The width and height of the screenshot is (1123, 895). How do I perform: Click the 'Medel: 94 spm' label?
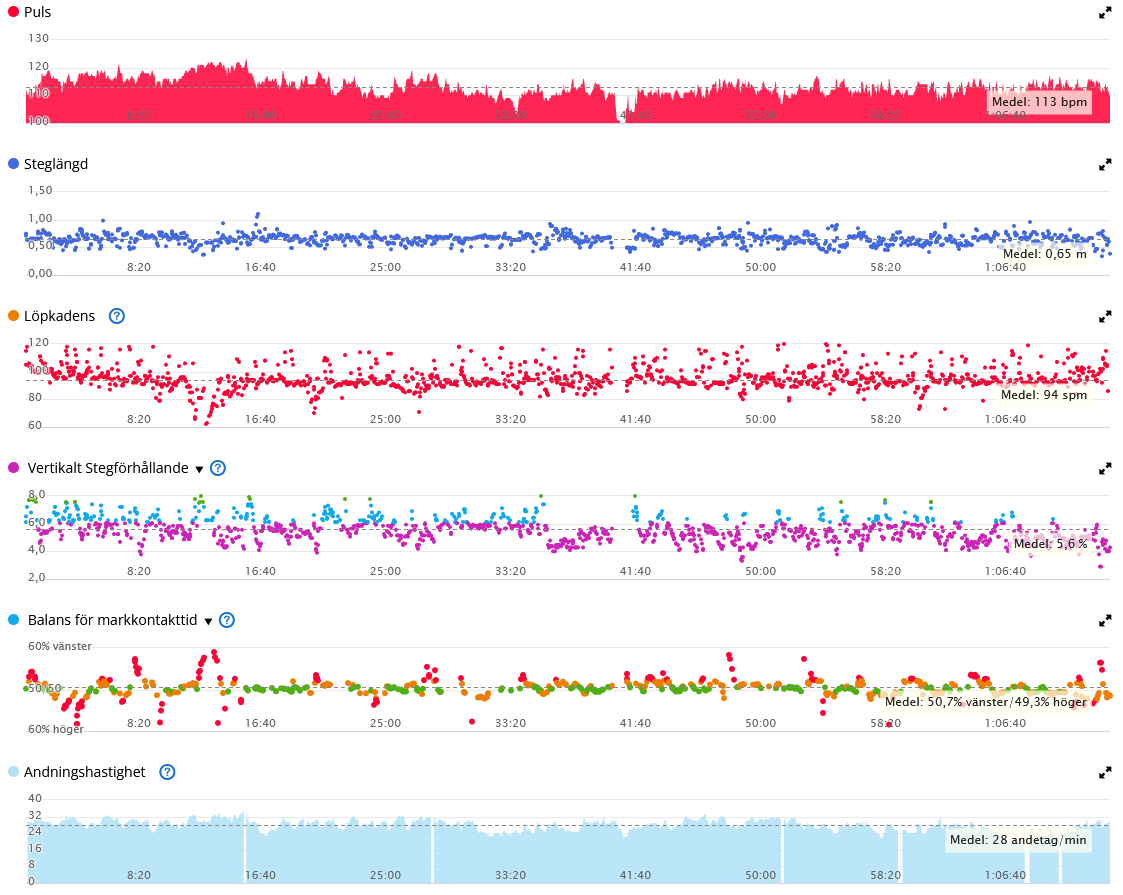[1044, 395]
